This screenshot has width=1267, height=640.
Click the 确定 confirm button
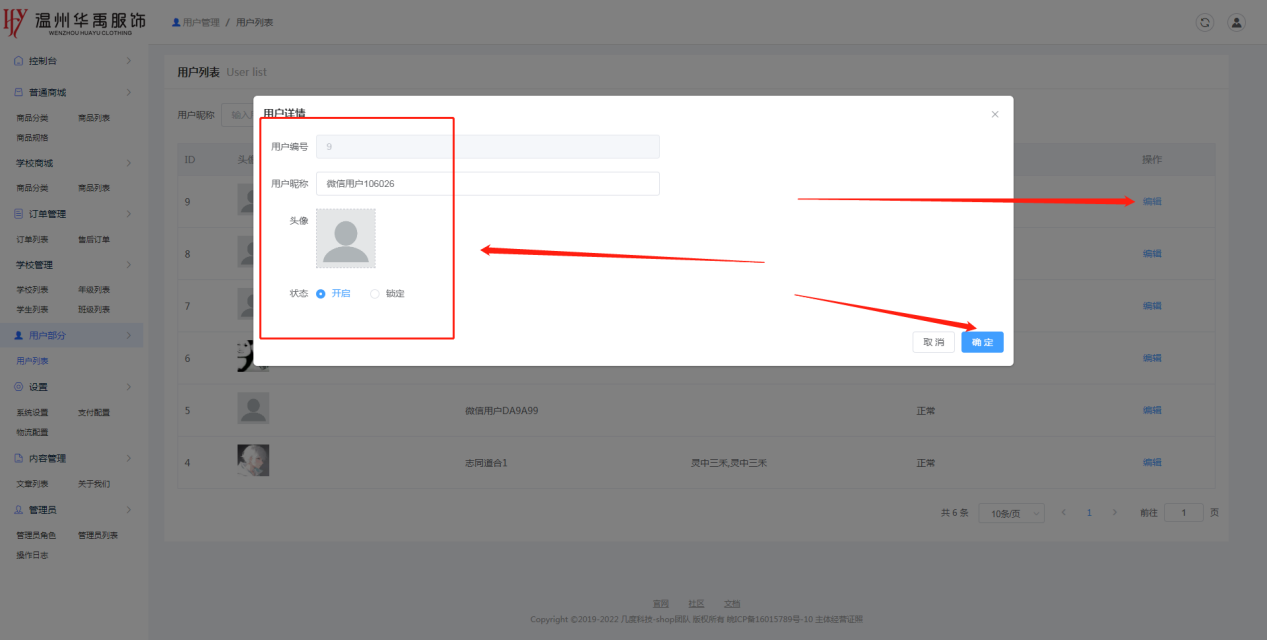pyautogui.click(x=982, y=342)
